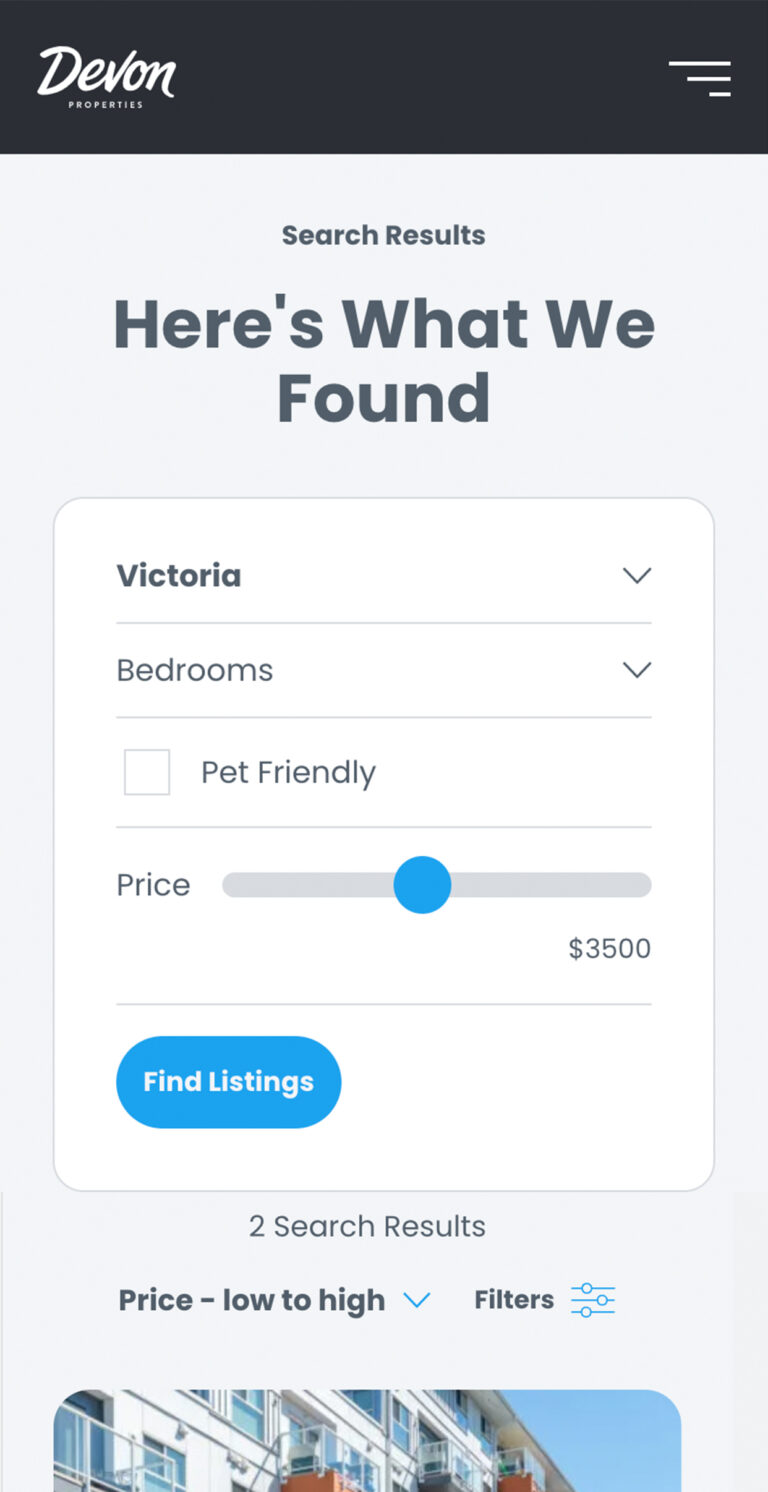Click the Here's What We Found heading

coord(384,360)
